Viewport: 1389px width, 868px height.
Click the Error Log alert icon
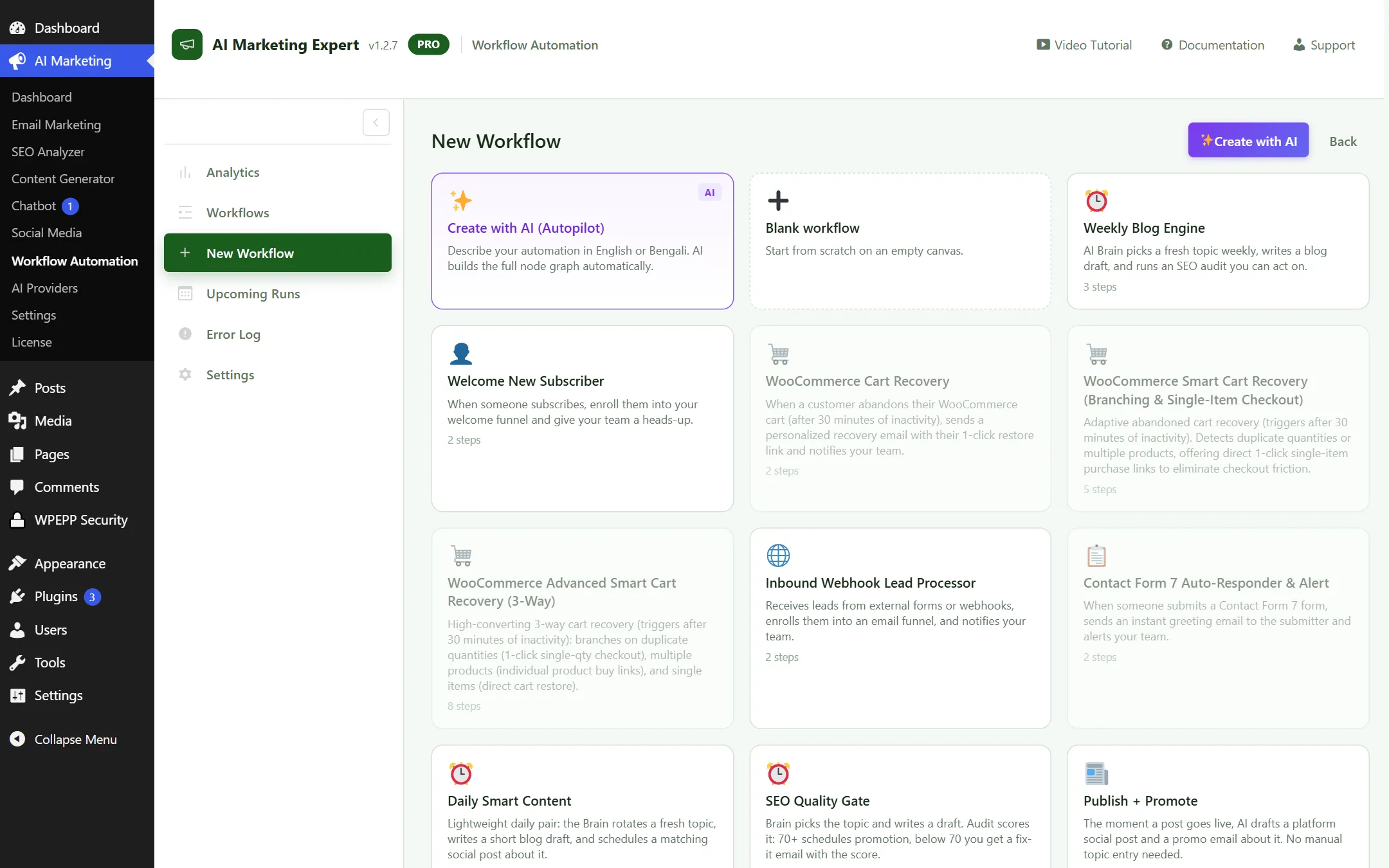click(185, 334)
